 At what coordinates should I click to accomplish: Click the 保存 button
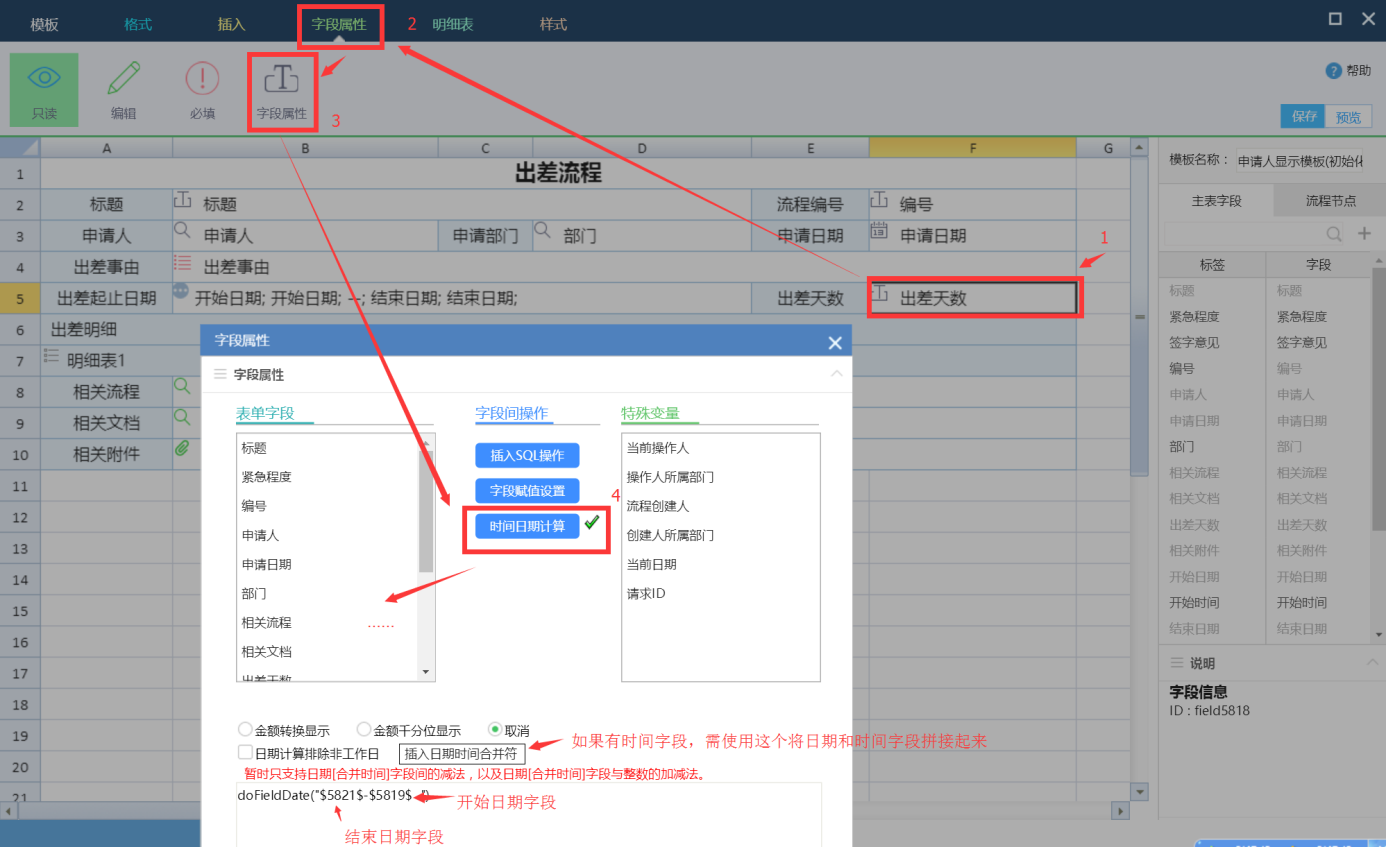[x=1303, y=116]
